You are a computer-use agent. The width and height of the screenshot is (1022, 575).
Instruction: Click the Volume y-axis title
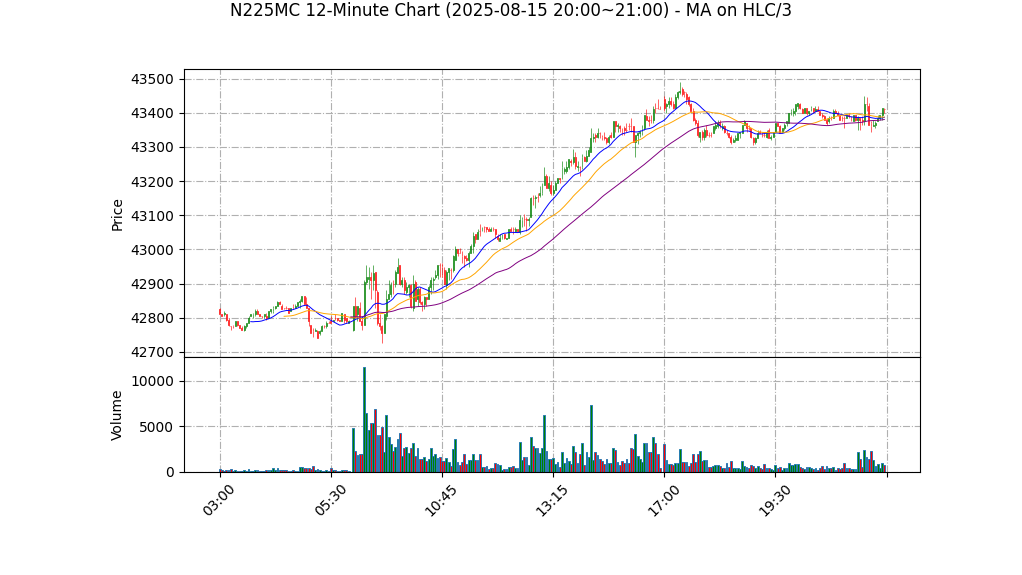pyautogui.click(x=117, y=415)
